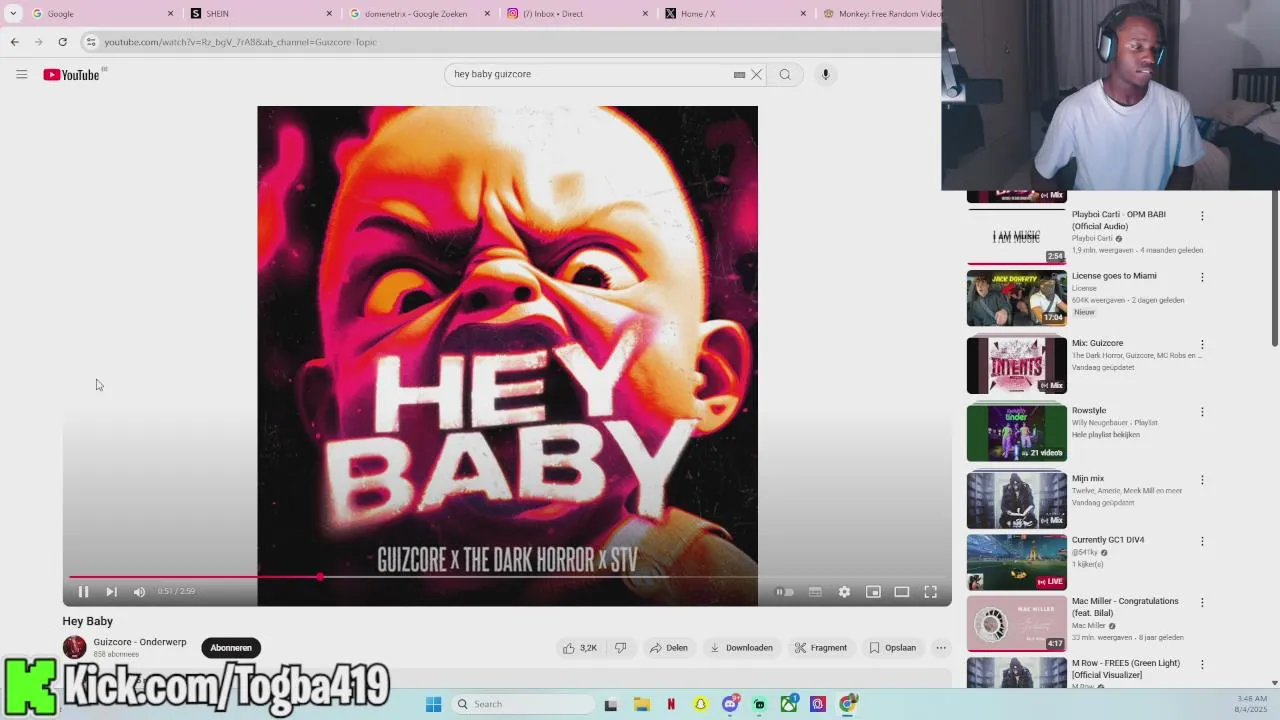Open options menu for OPM BABI video
This screenshot has height=720, width=1280.
click(1202, 216)
